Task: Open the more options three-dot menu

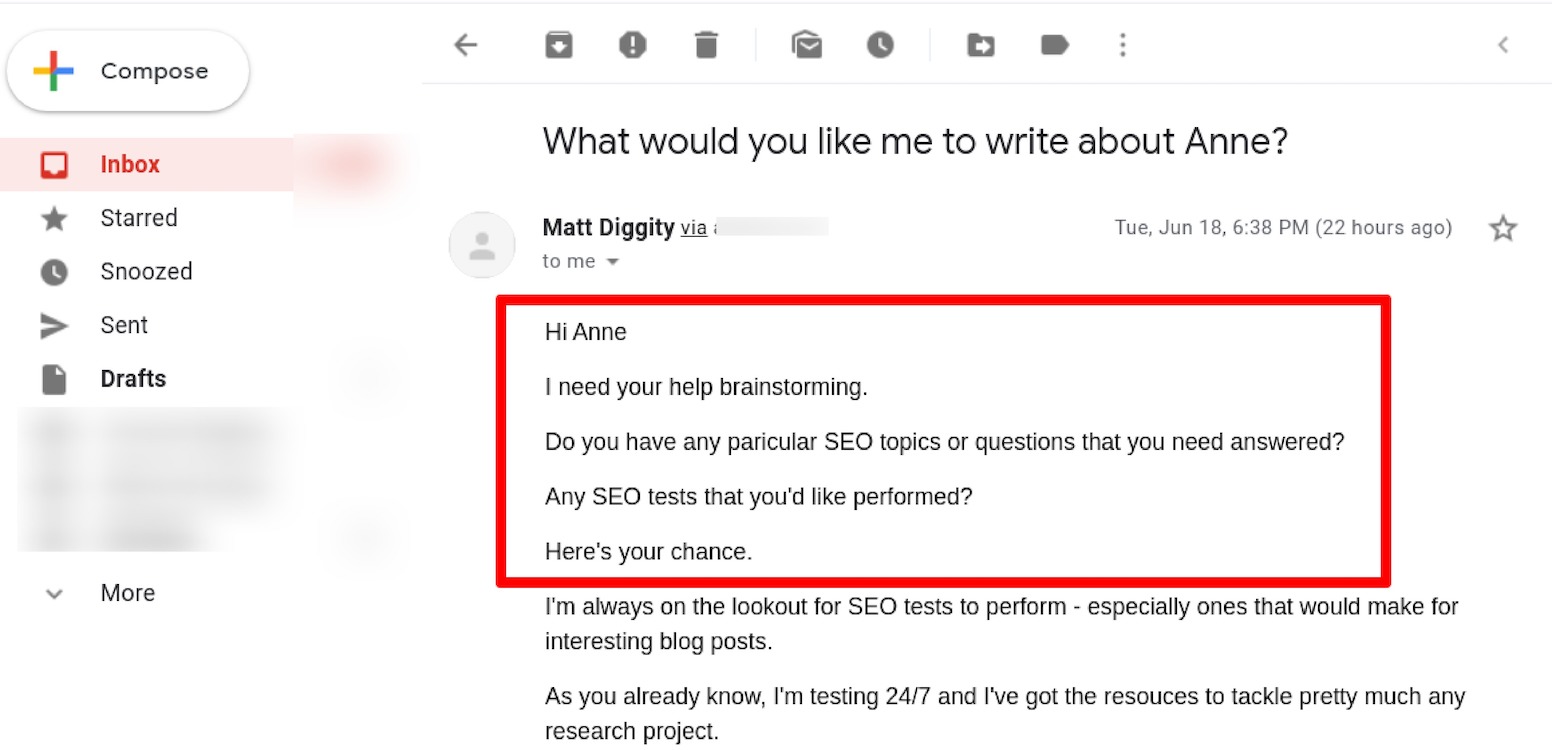Action: click(x=1123, y=44)
